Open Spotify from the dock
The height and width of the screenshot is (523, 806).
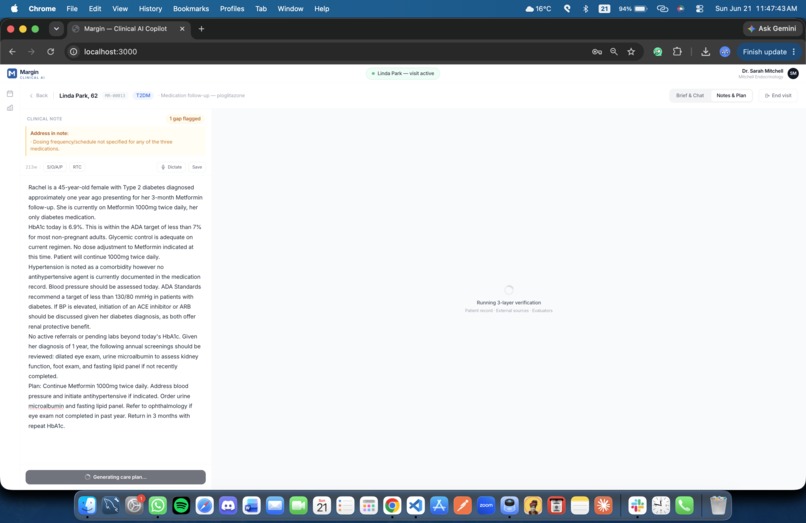pos(181,506)
